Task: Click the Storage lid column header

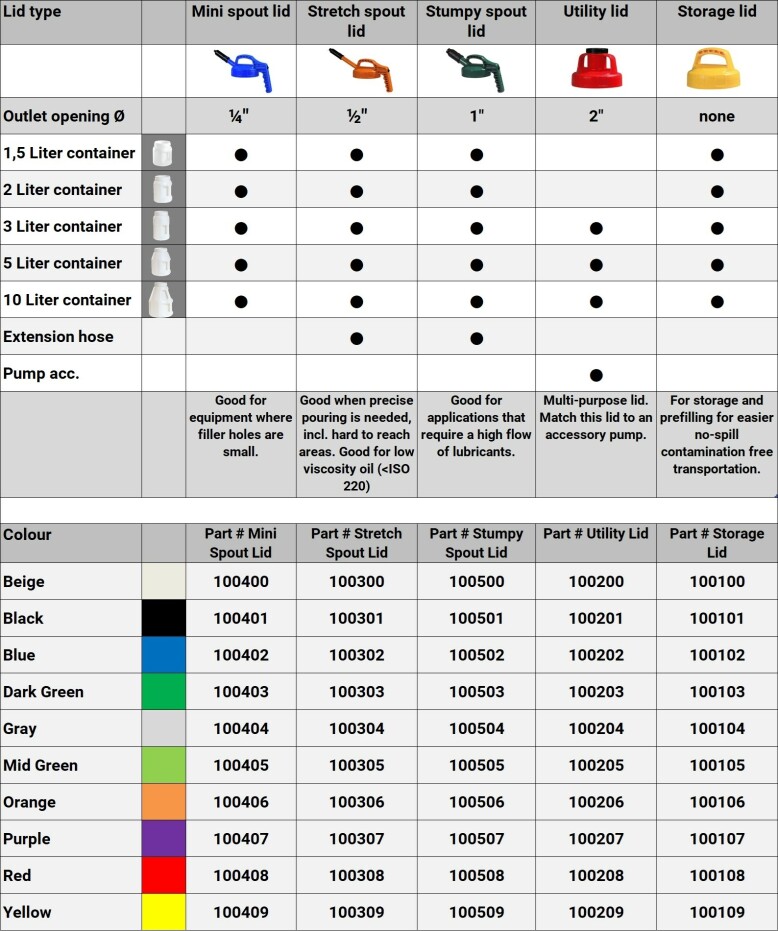Action: point(717,11)
